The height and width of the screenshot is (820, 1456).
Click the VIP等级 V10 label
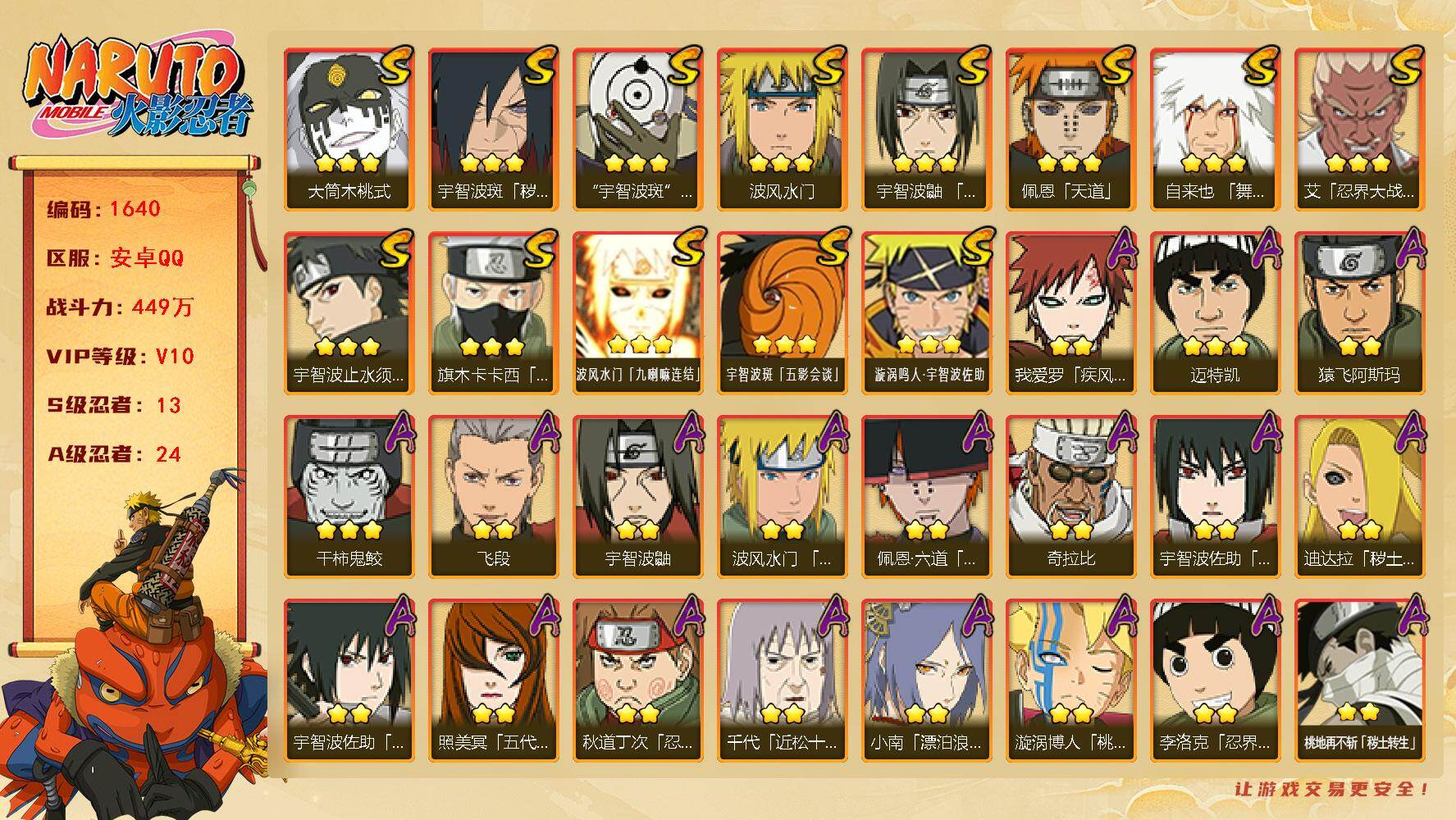tap(120, 356)
